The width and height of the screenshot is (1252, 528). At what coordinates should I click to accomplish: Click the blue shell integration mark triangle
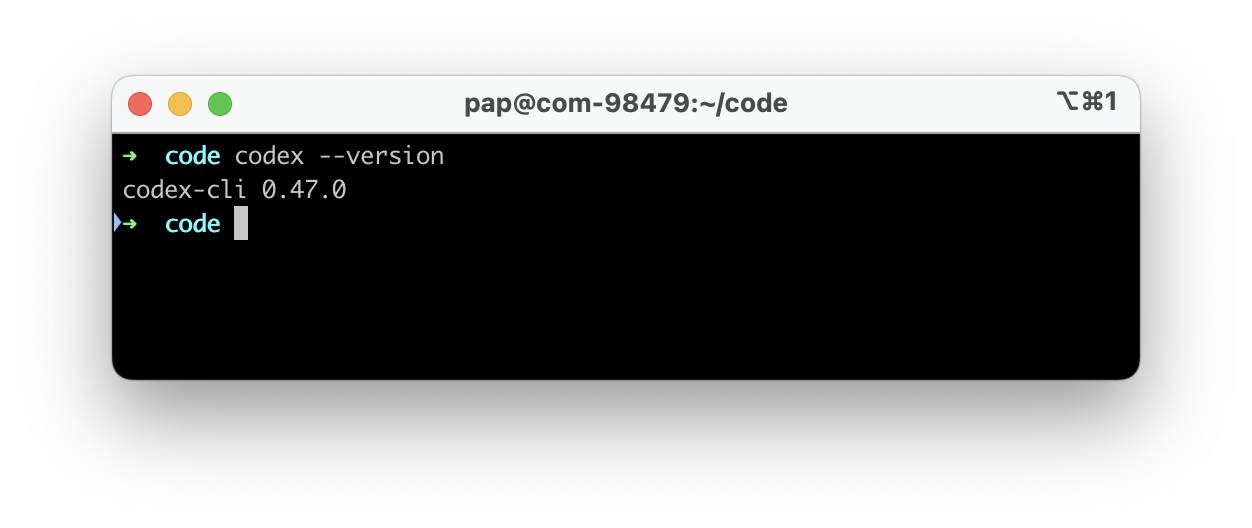[117, 223]
